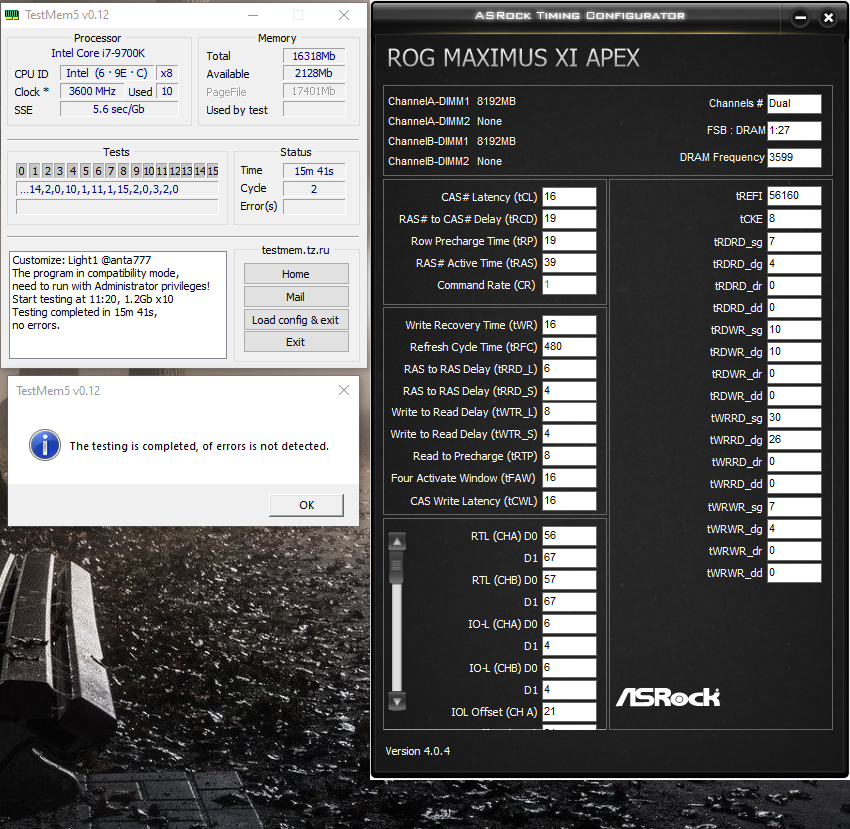Click the tWTR_S value field
The image size is (850, 829).
(x=569, y=434)
